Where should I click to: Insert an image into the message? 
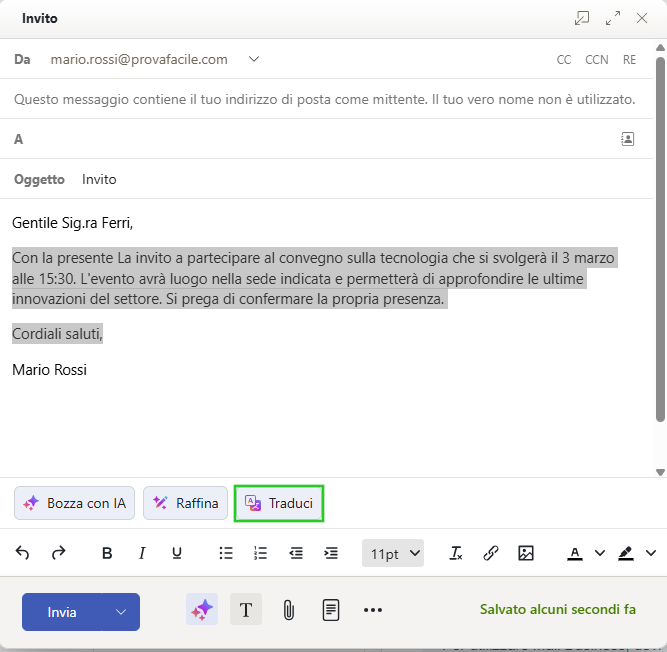[526, 553]
